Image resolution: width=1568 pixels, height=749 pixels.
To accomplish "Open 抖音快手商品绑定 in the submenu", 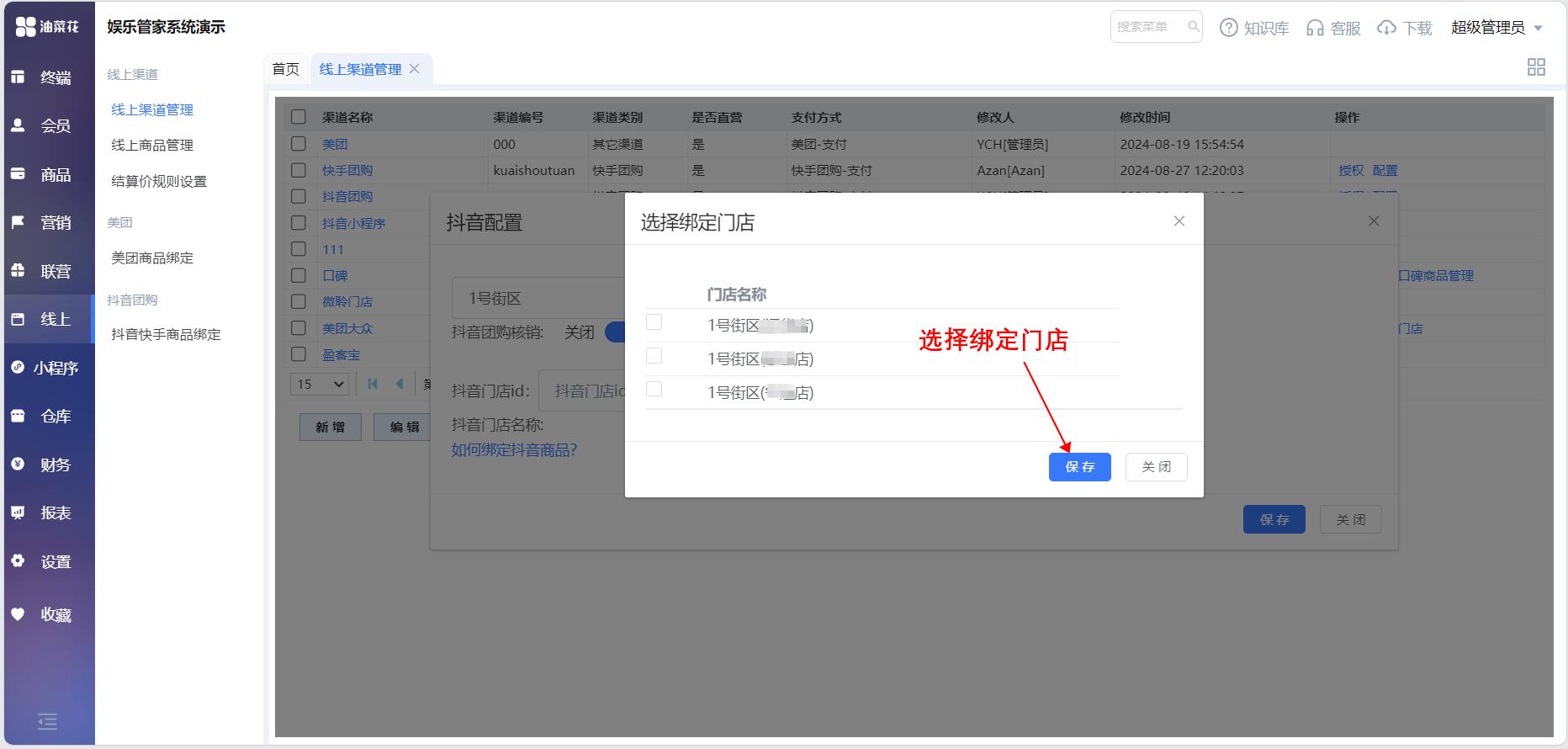I will tap(166, 334).
